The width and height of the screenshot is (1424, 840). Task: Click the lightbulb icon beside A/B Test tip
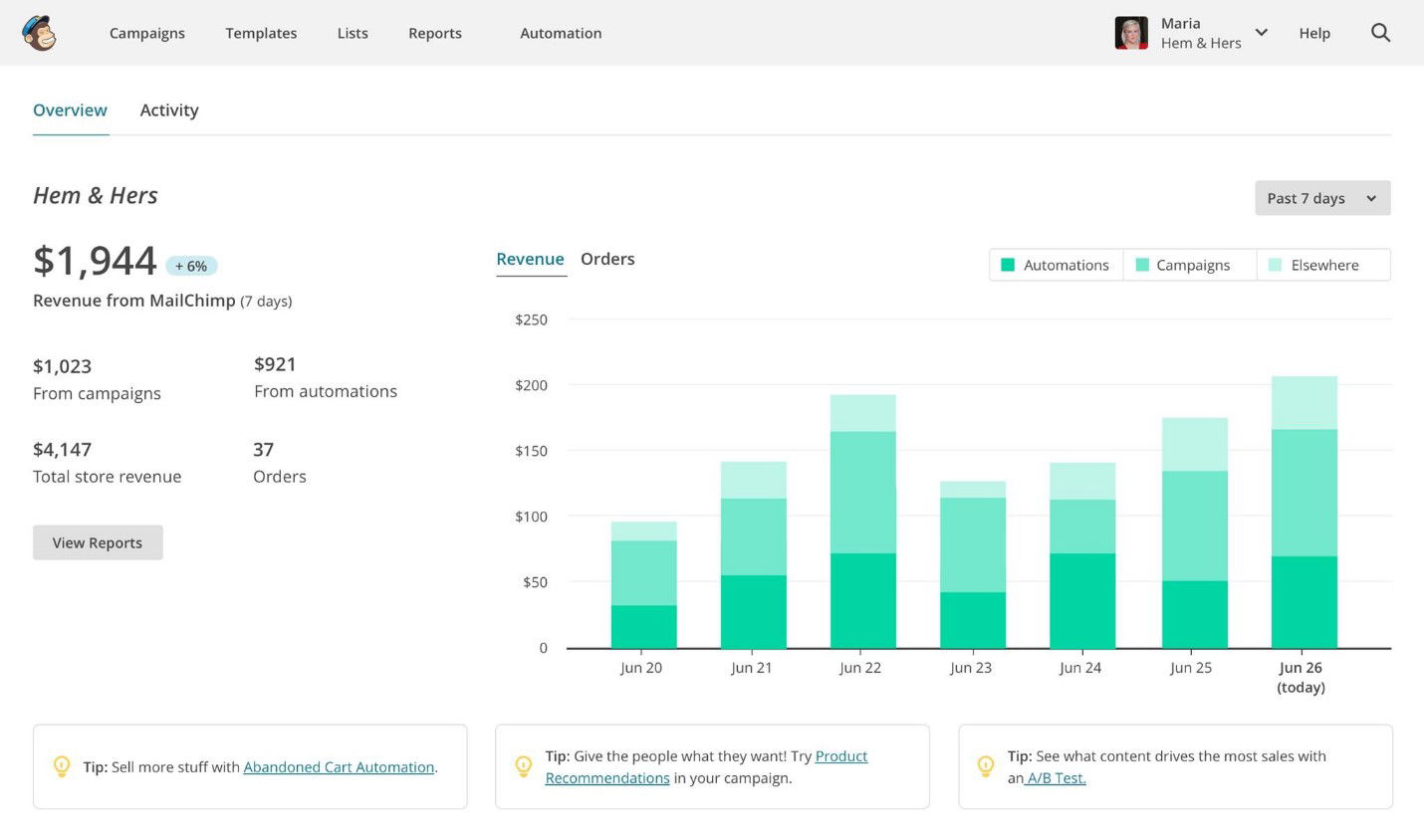986,766
